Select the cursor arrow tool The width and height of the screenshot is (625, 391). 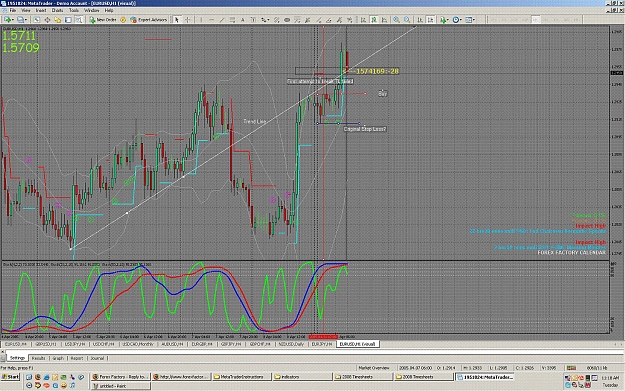click(x=177, y=20)
